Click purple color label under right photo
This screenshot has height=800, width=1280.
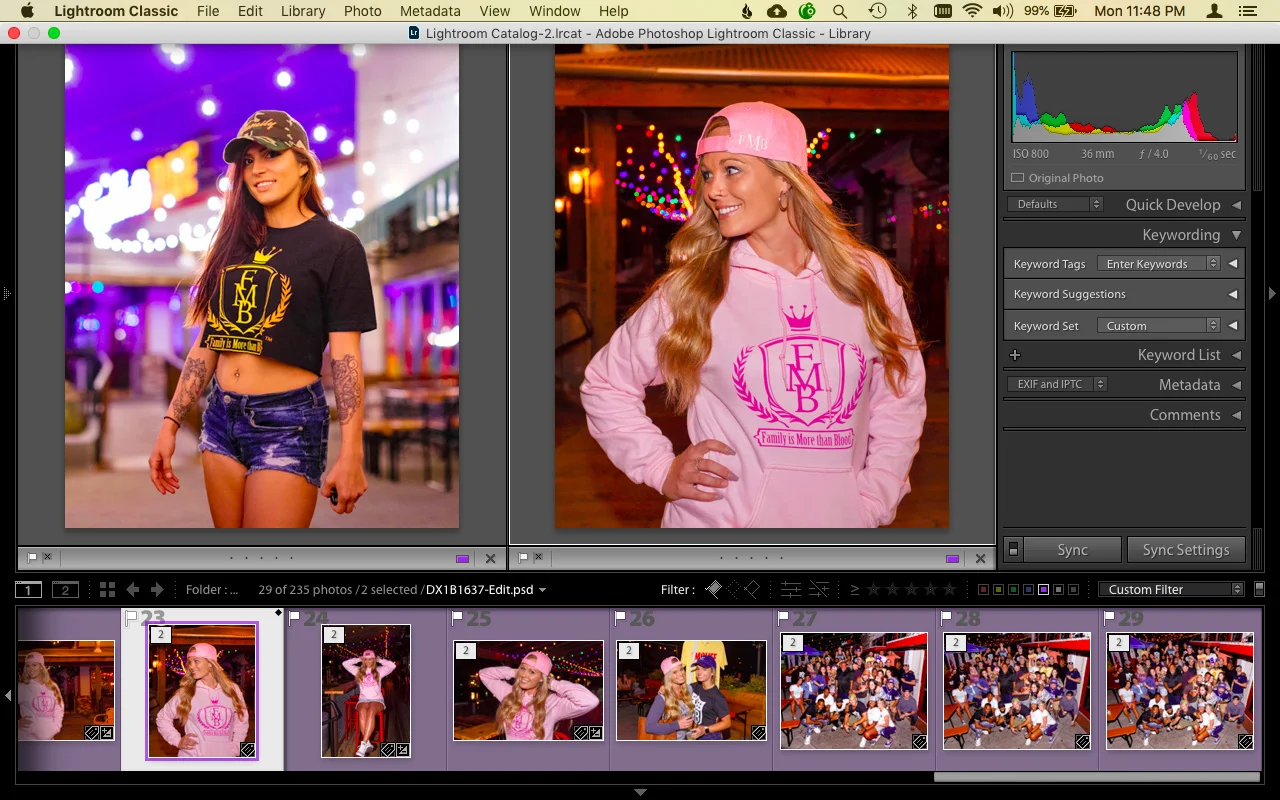pyautogui.click(x=952, y=559)
